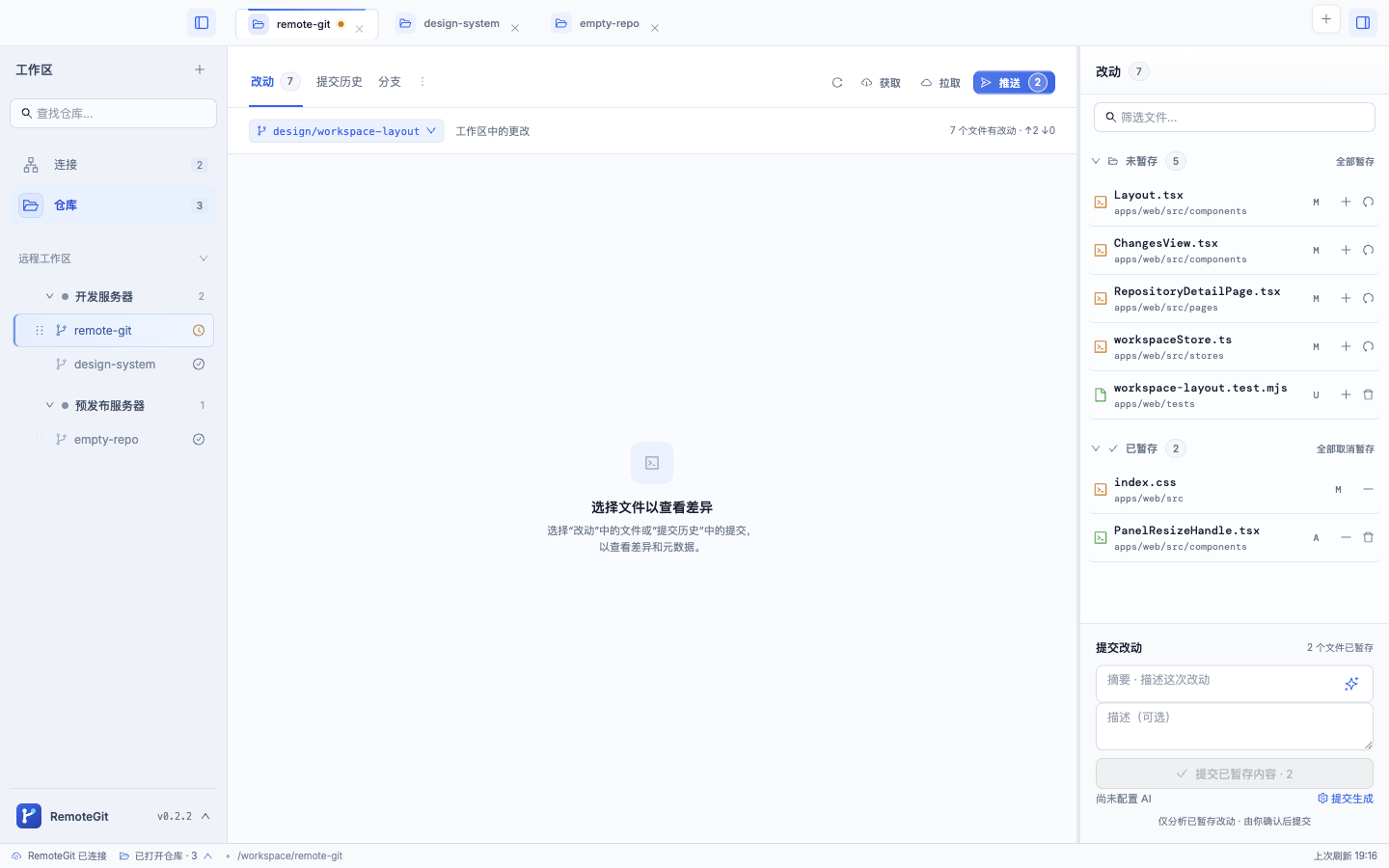This screenshot has width=1389, height=868.
Task: Toggle the left sidebar panel icon
Action: [202, 23]
